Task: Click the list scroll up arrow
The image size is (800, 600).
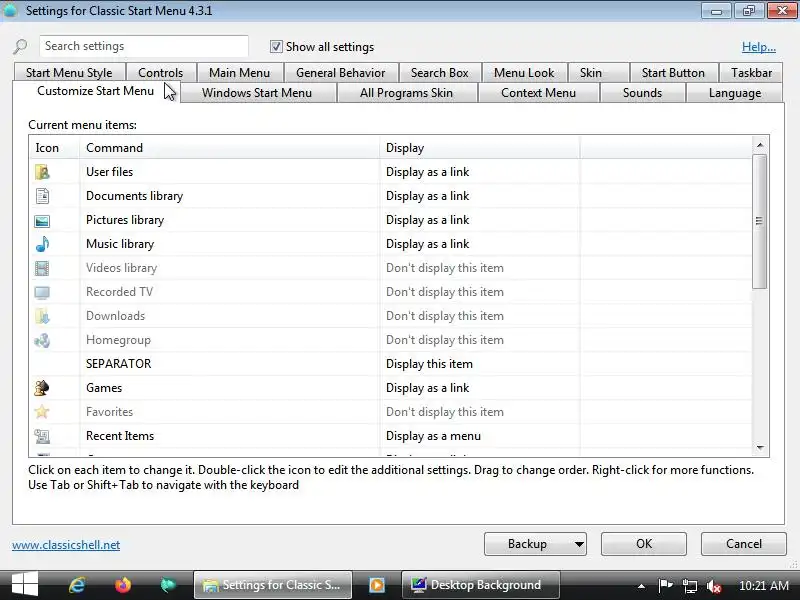Action: 760,145
